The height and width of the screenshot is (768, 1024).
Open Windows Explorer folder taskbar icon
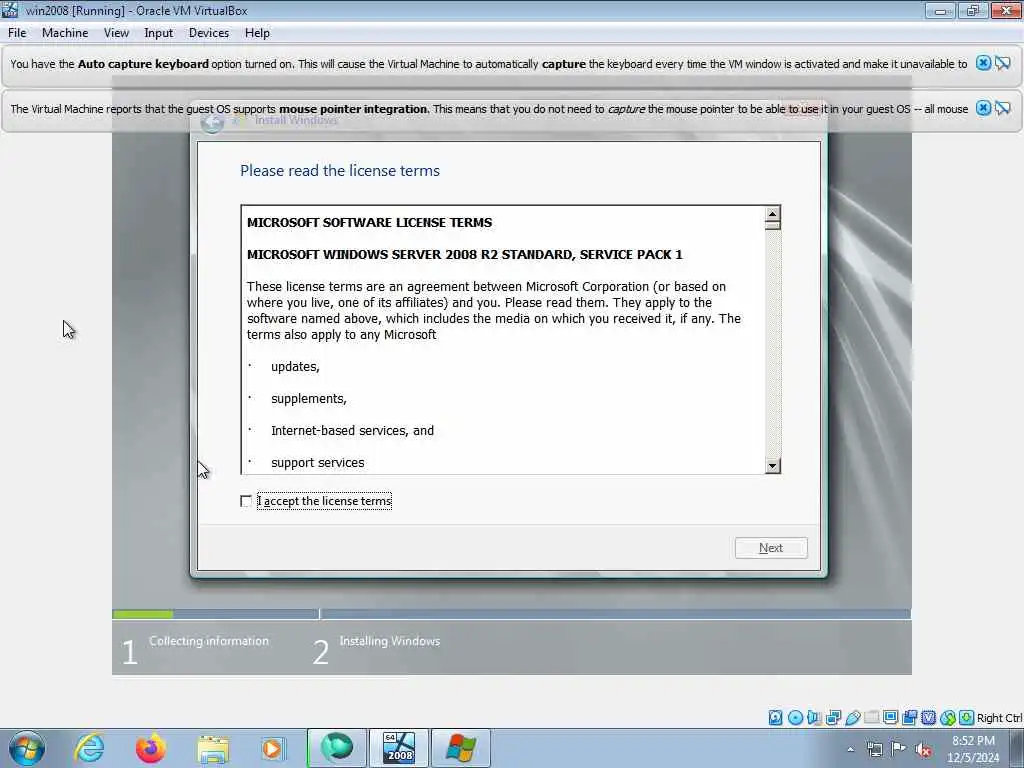(x=213, y=749)
